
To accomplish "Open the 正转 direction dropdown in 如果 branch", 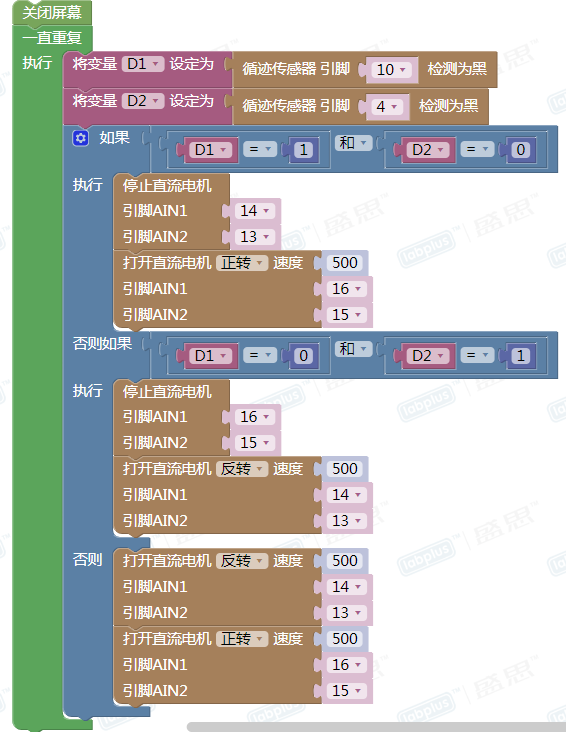I will click(x=242, y=263).
